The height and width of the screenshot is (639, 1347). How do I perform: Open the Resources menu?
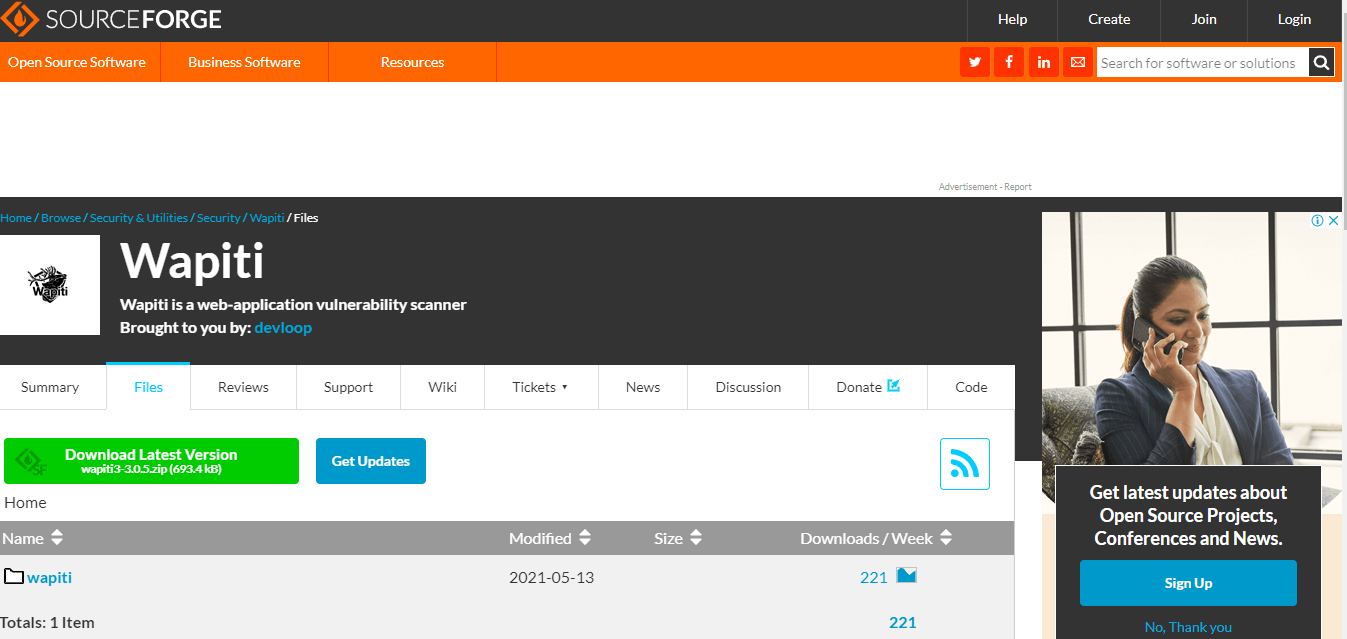(412, 62)
